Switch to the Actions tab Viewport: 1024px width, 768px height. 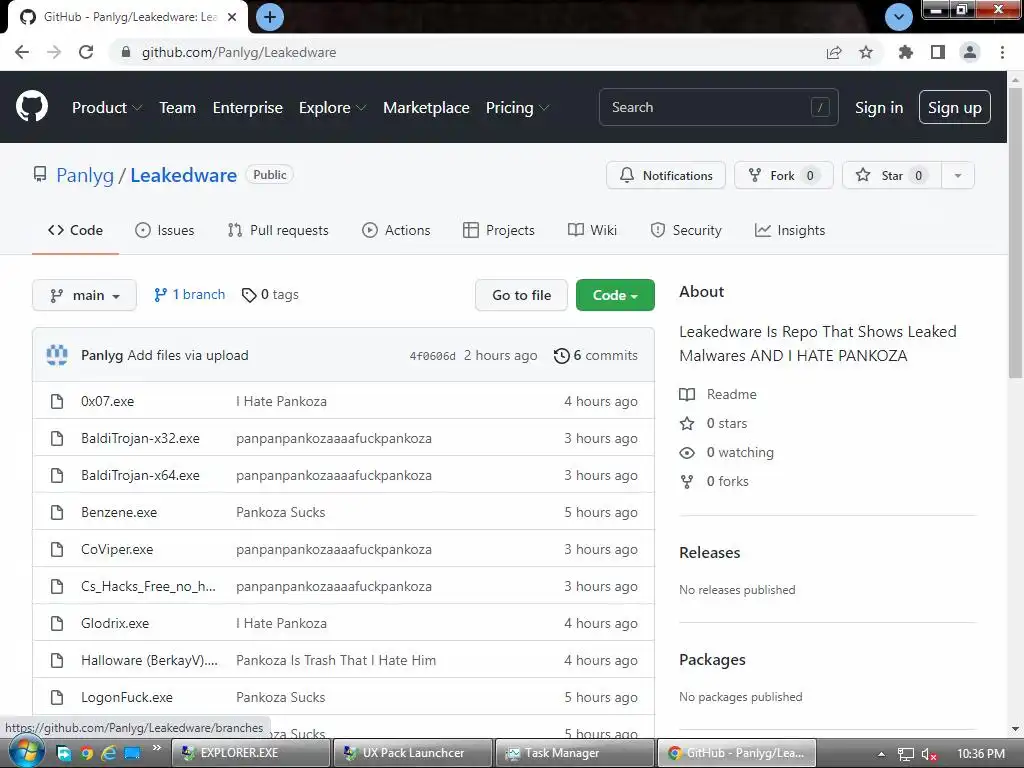tap(396, 230)
